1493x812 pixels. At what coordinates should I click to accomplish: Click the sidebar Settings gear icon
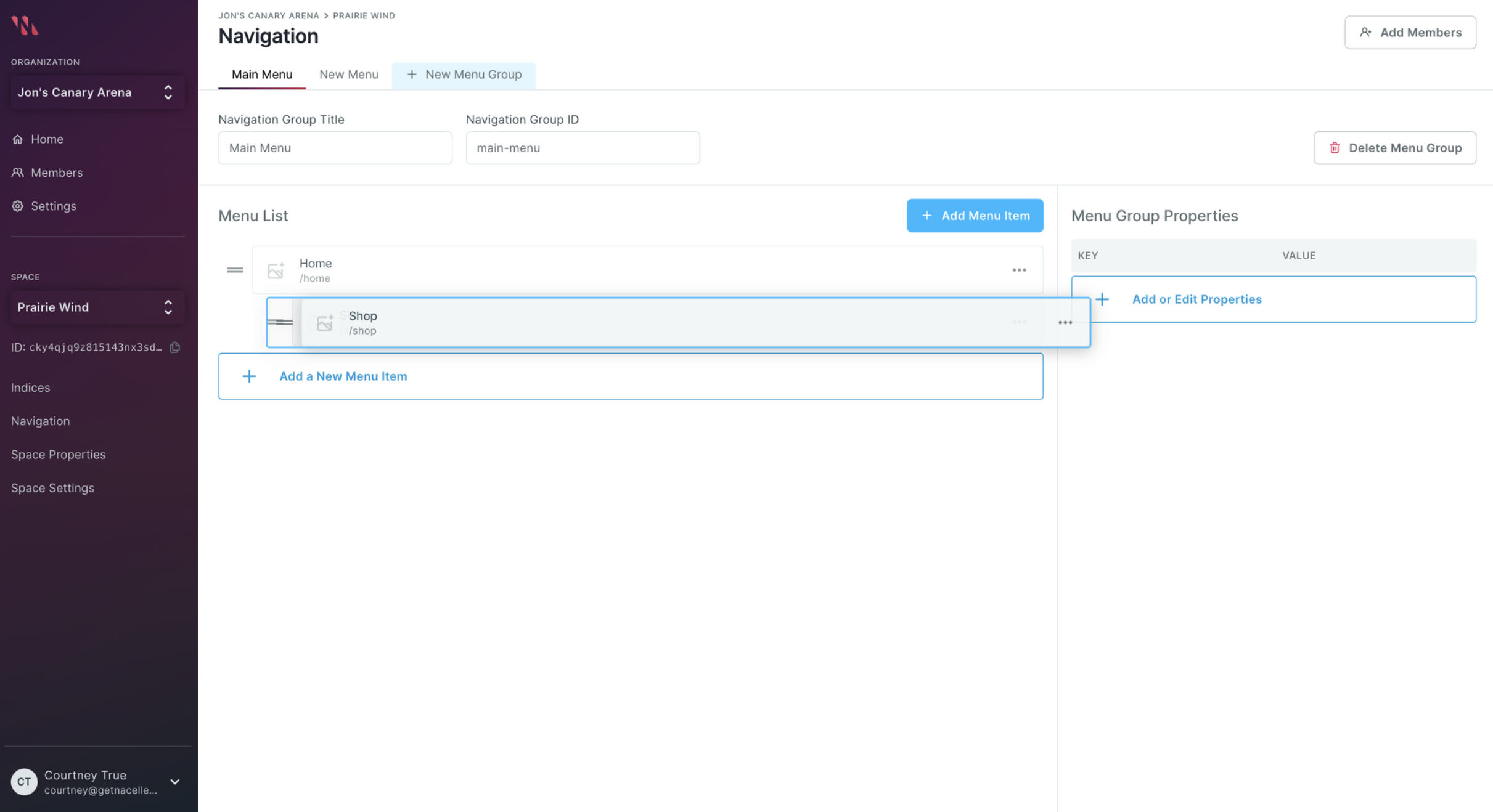tap(18, 206)
